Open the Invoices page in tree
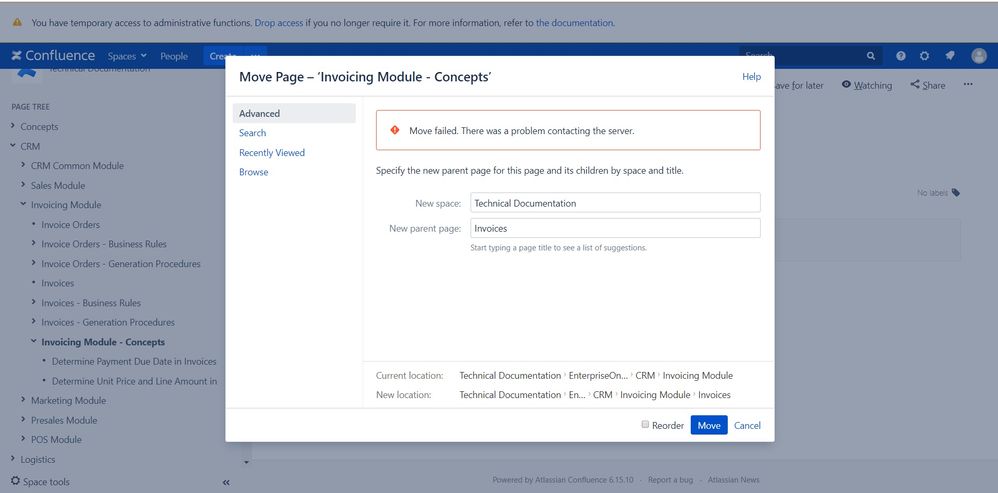Screen dimensions: 998x493 (57, 282)
